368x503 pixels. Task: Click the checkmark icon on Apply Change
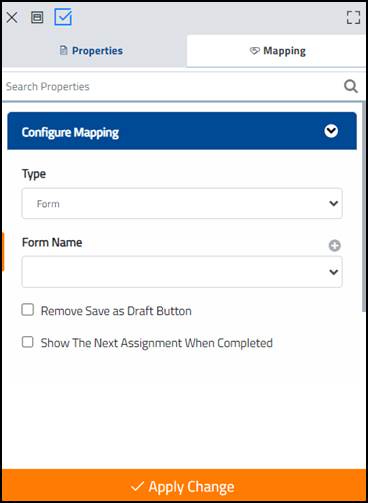click(137, 486)
